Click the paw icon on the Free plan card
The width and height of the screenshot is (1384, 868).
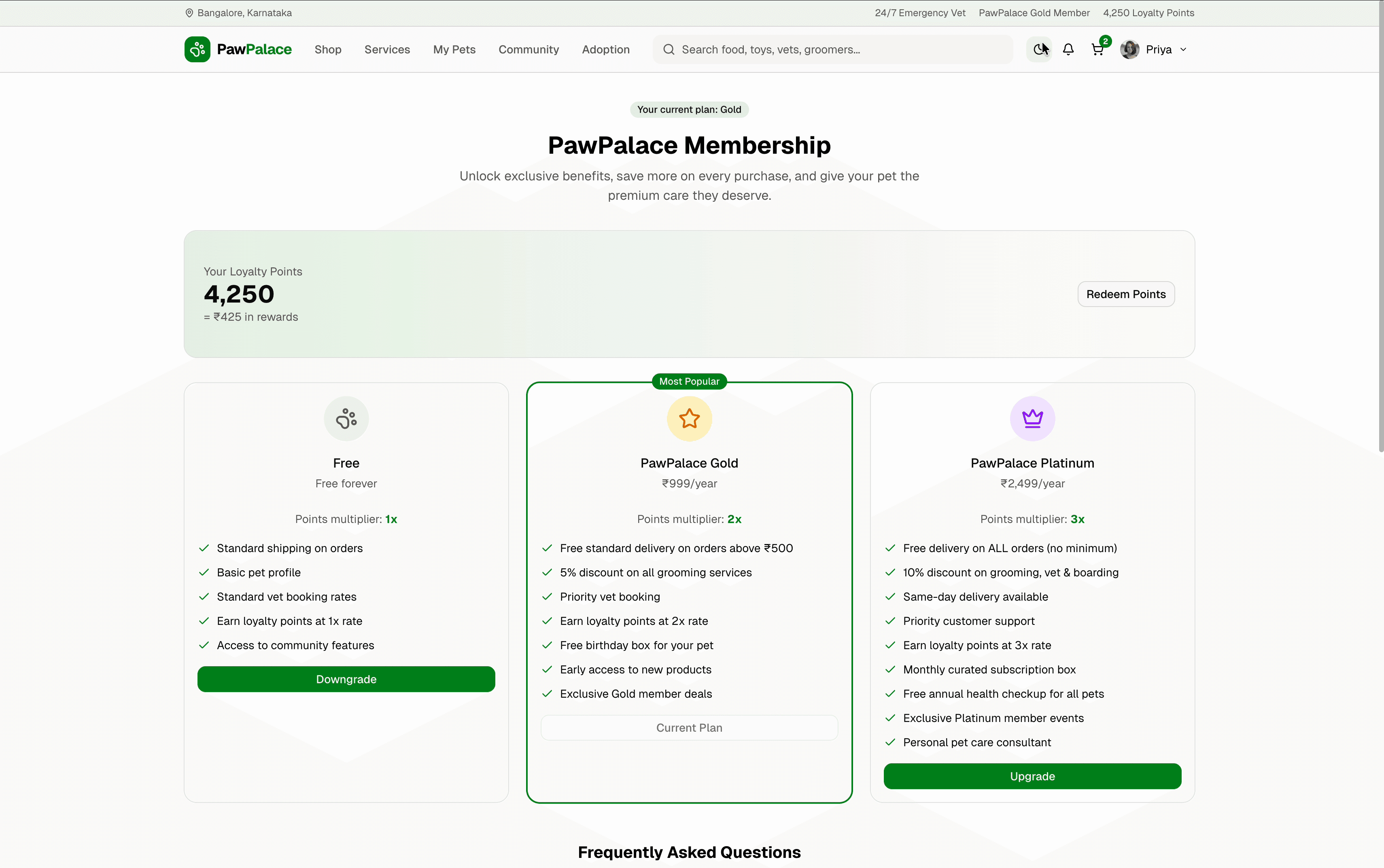tap(346, 419)
